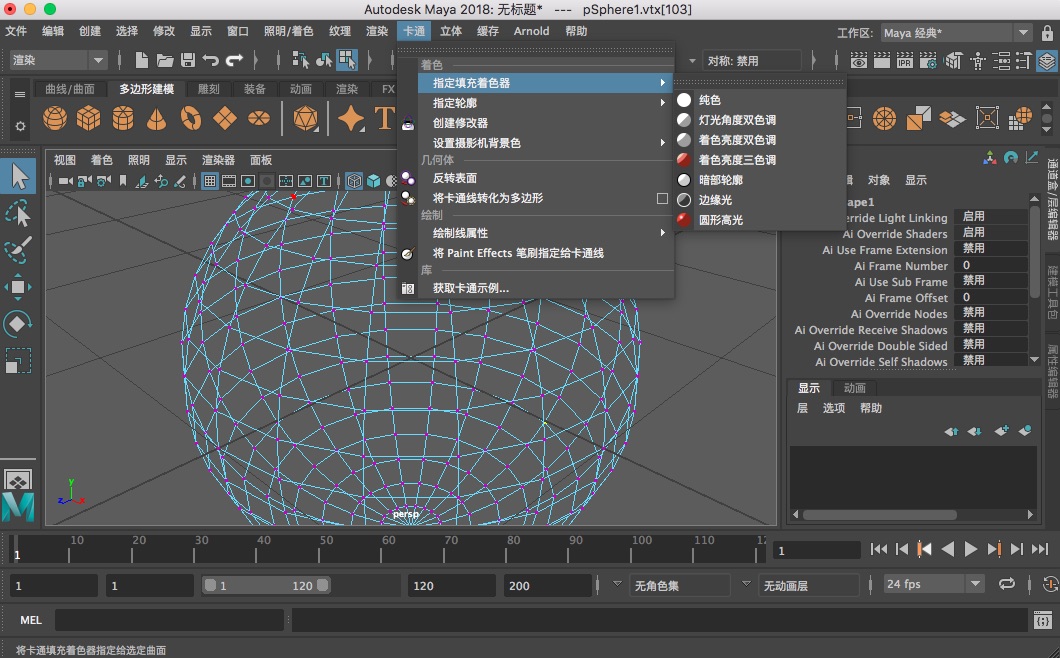The width and height of the screenshot is (1060, 658).
Task: Click the render settings icon with gear
Action: (927, 61)
